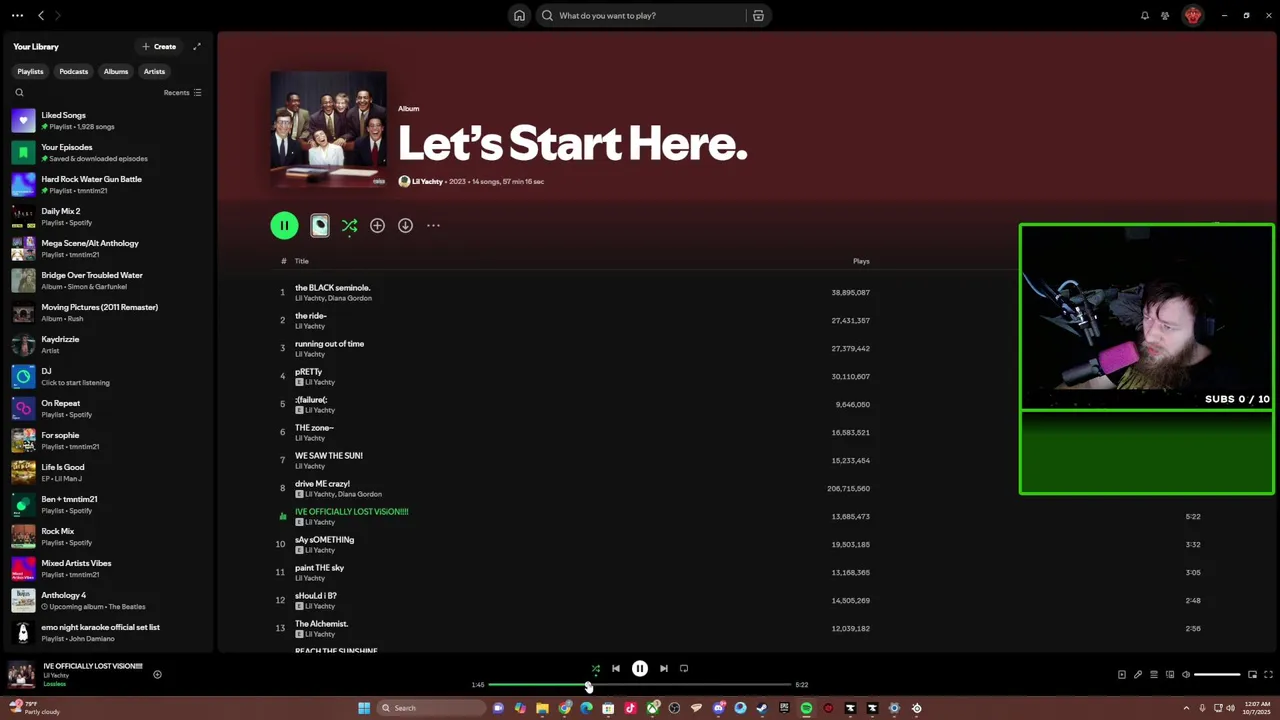
Task: Download the album Let's Start Here
Action: [x=405, y=225]
